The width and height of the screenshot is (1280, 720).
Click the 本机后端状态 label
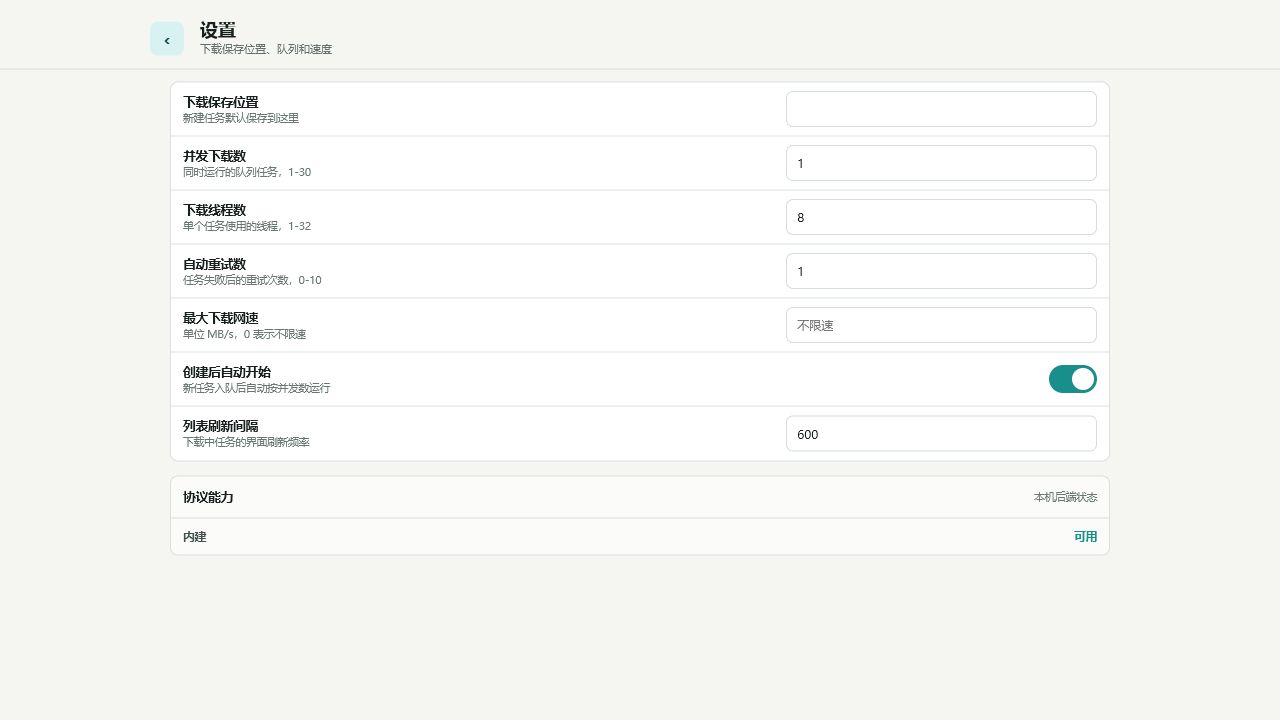[x=1065, y=497]
